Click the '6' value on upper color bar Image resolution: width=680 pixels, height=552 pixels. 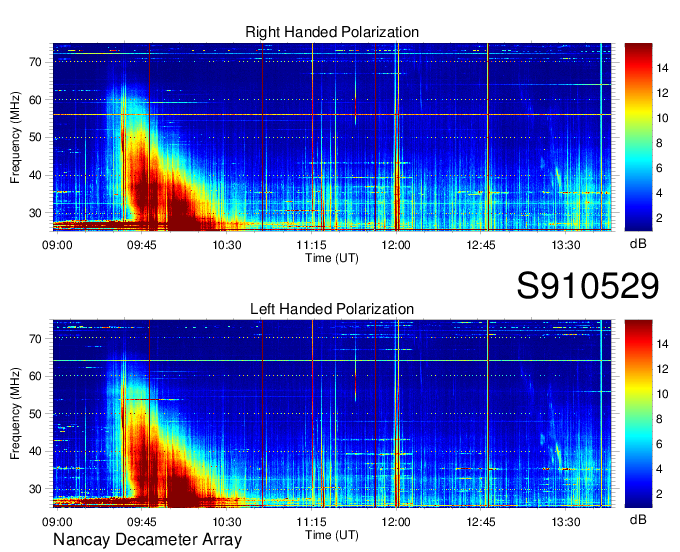coord(659,168)
